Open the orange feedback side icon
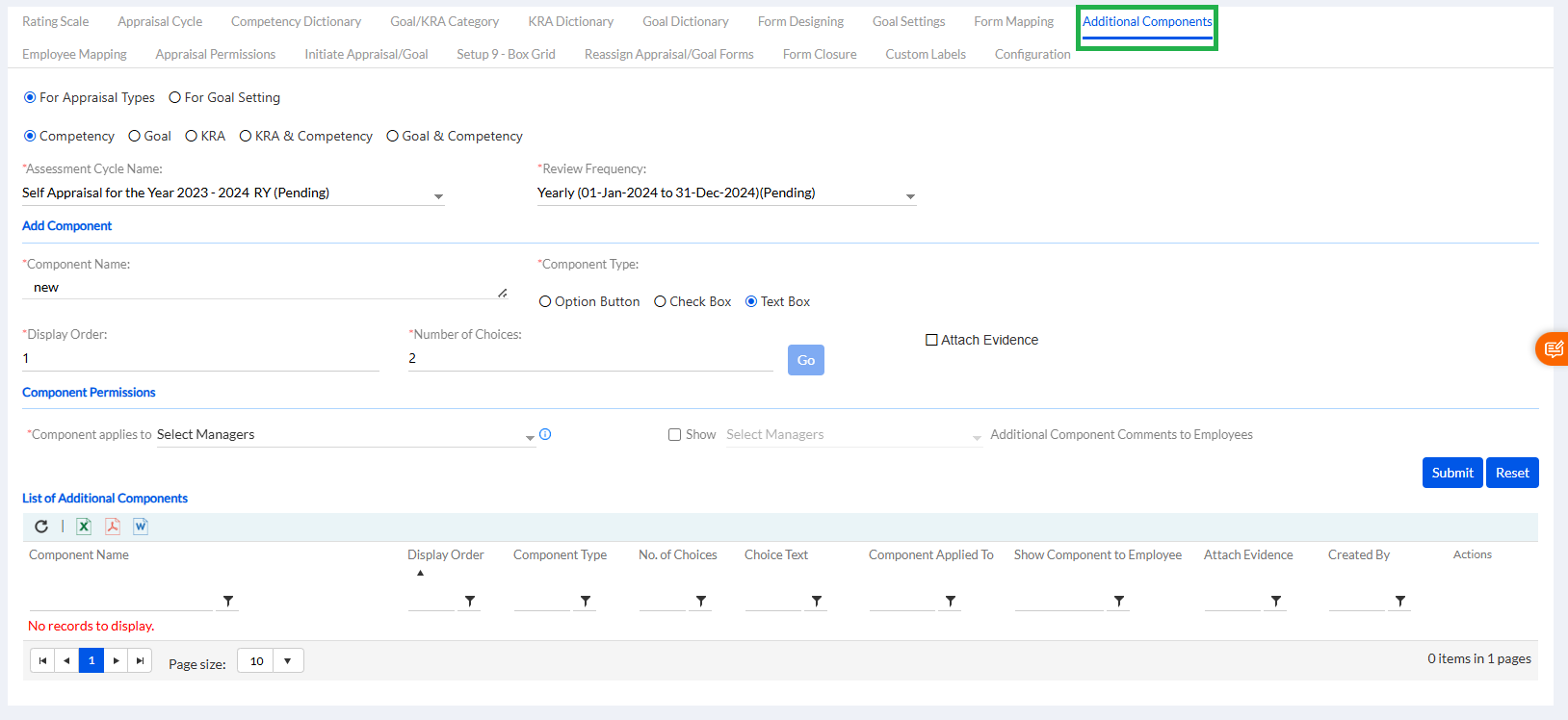The width and height of the screenshot is (1568, 720). (x=1553, y=348)
